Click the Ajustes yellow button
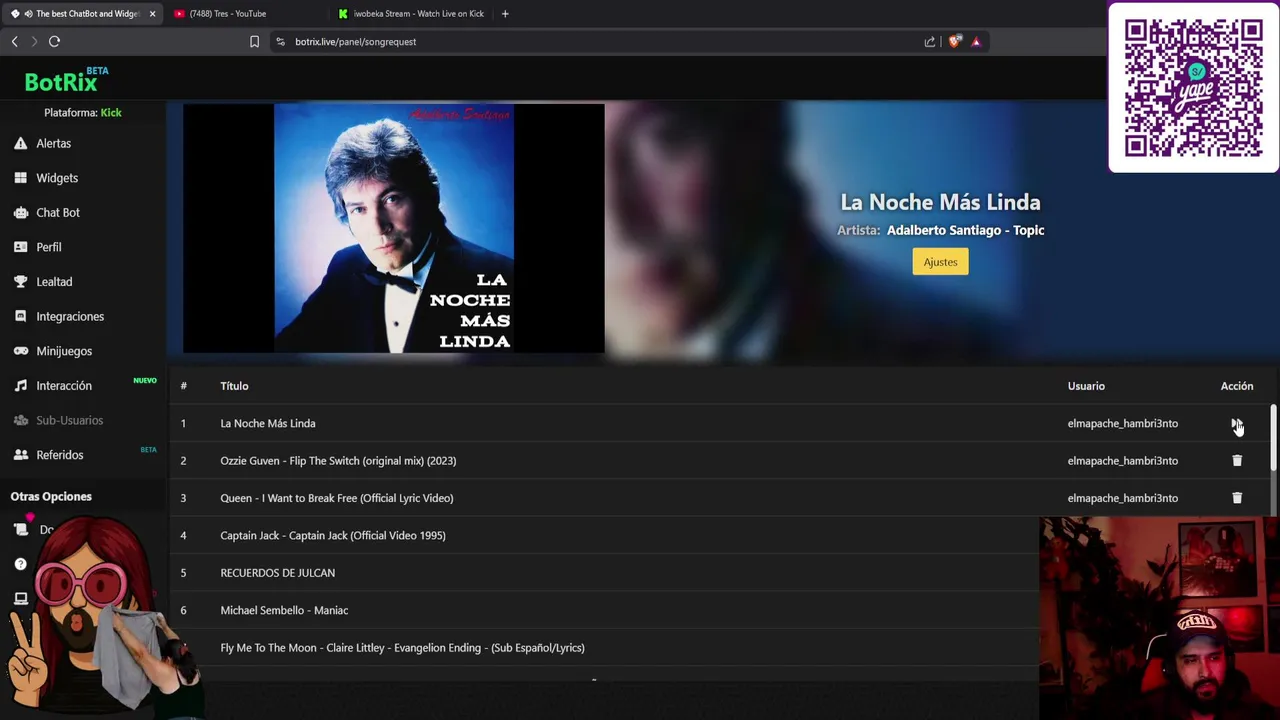The height and width of the screenshot is (720, 1280). pyautogui.click(x=940, y=262)
